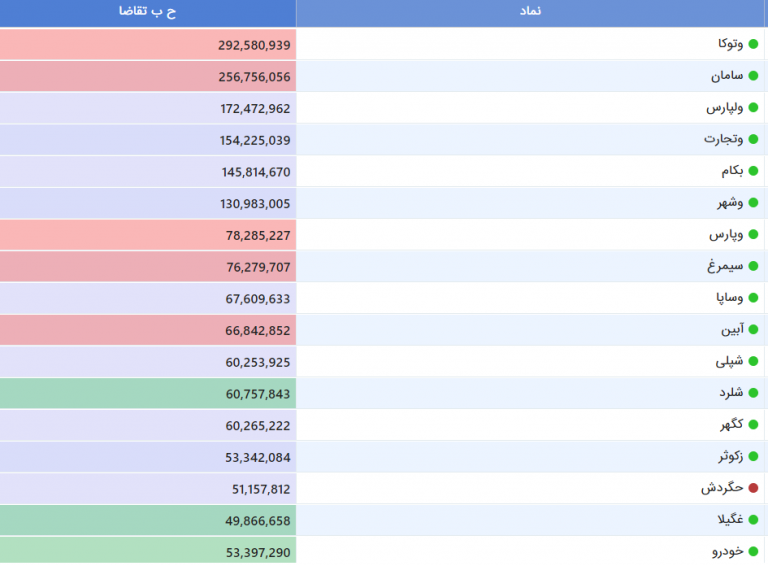This screenshot has width=768, height=566.
Task: Click the red status dot beside حگردش
Action: (x=753, y=488)
